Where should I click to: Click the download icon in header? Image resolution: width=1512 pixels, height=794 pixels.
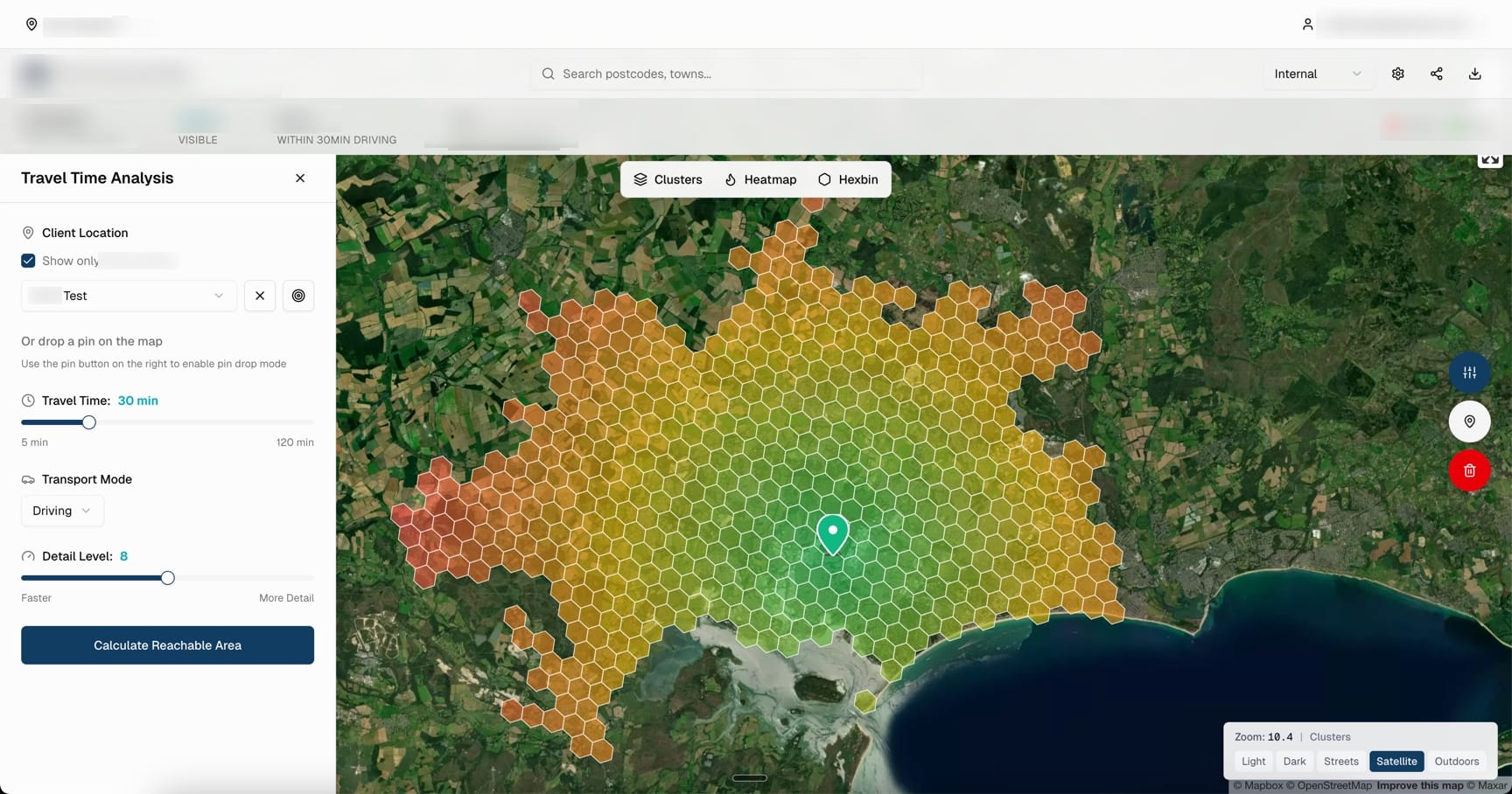(x=1474, y=73)
